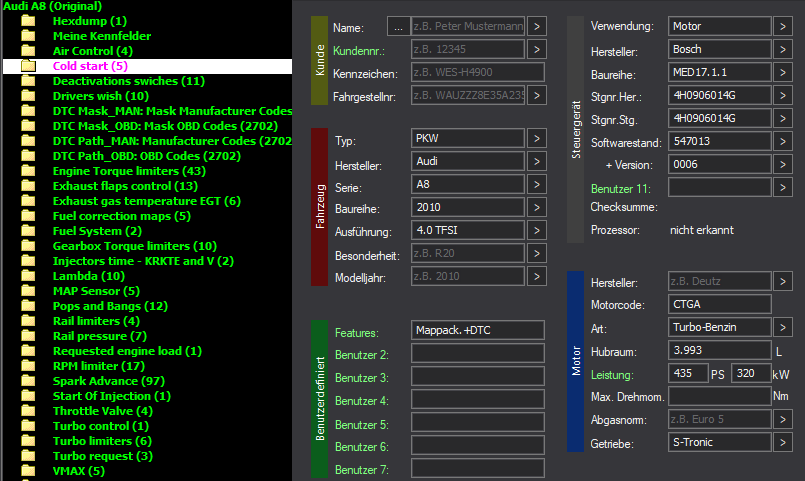Image resolution: width=805 pixels, height=481 pixels.
Task: Click the Besonderheit input field
Action: point(468,253)
